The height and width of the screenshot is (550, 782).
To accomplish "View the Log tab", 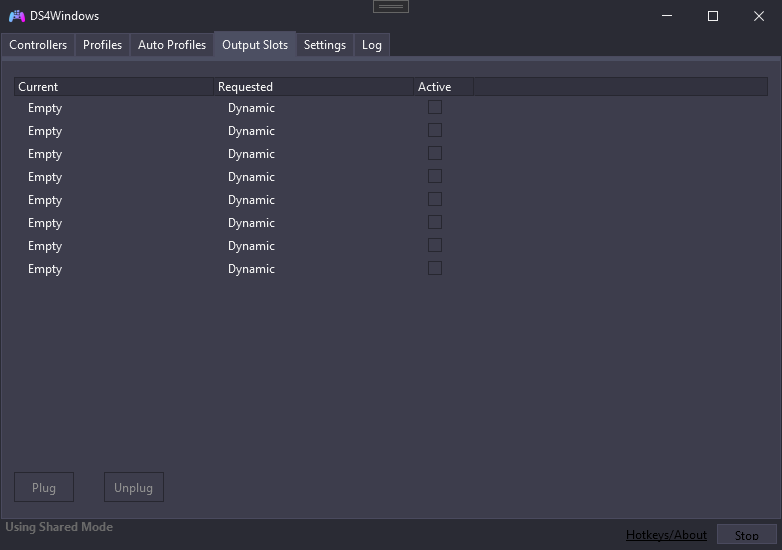I will (x=372, y=45).
